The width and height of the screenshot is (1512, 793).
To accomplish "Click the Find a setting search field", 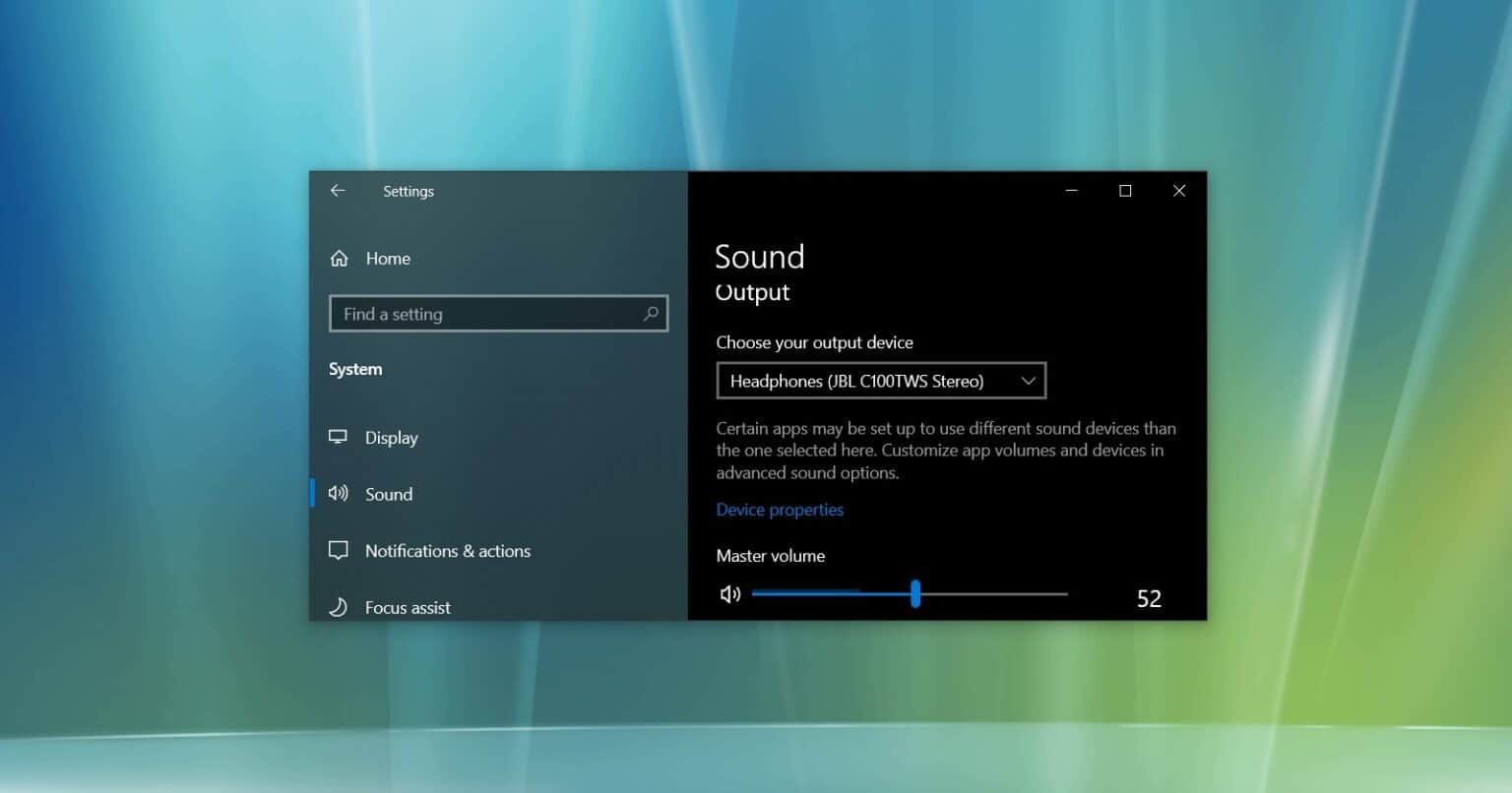I will coord(487,314).
